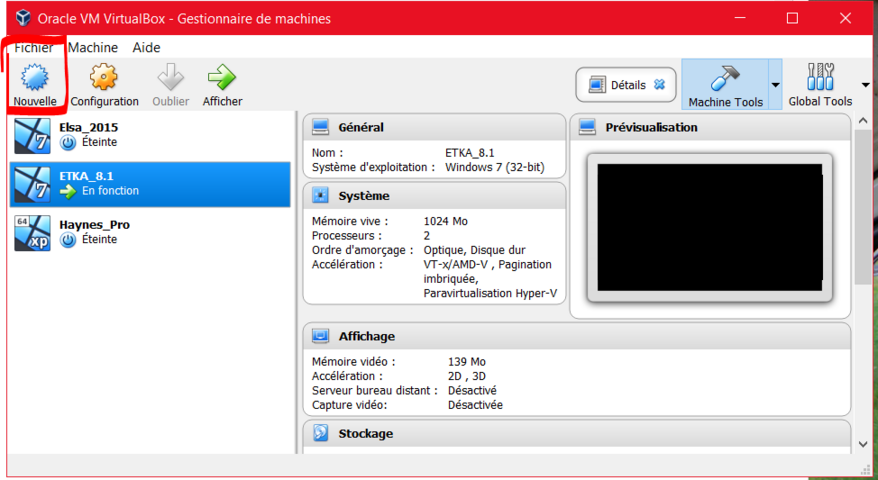Select the Elsa_2015 virtual machine
This screenshot has height=480, width=878.
[150, 135]
